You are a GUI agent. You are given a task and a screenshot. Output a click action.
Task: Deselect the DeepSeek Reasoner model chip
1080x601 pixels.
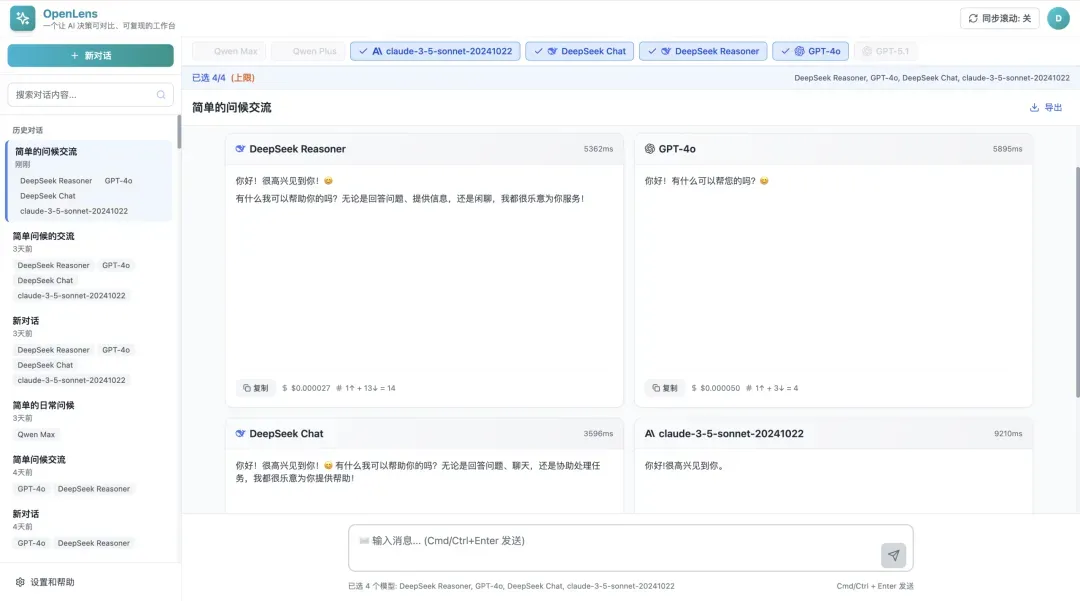coord(703,51)
